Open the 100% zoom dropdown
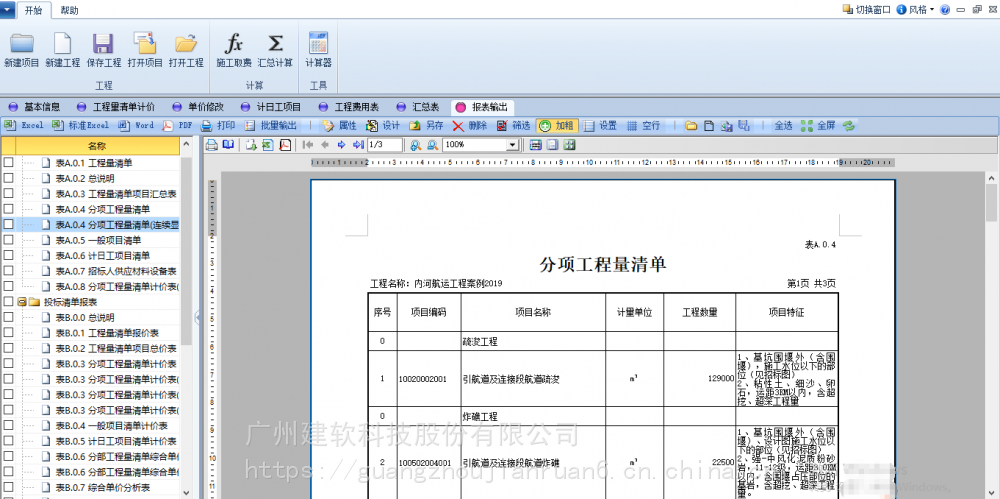Screen dimensions: 1000x499 point(512,145)
